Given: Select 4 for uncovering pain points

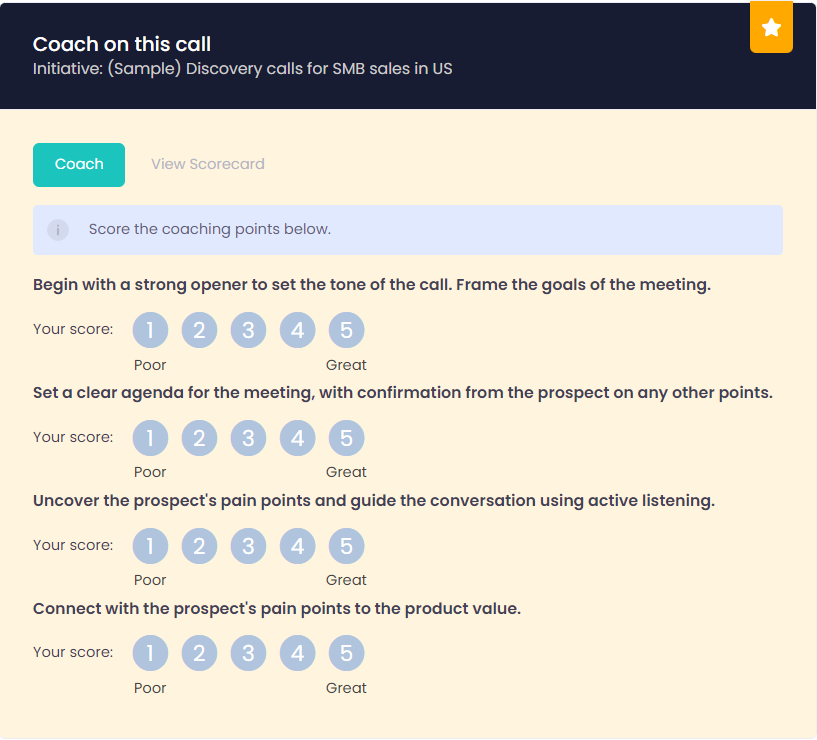Looking at the screenshot, I should (297, 546).
